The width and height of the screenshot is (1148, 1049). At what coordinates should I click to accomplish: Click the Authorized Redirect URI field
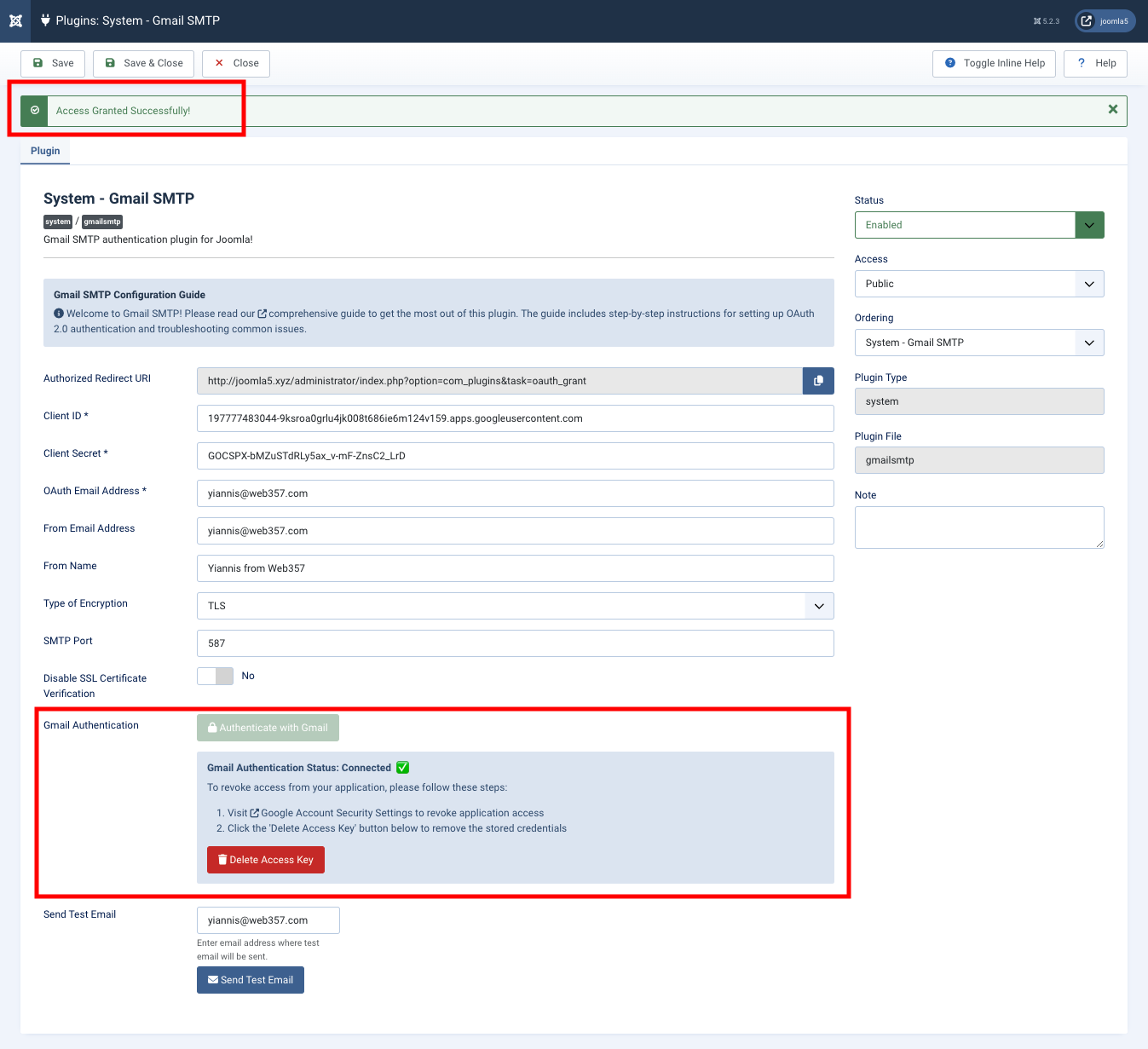coord(499,381)
